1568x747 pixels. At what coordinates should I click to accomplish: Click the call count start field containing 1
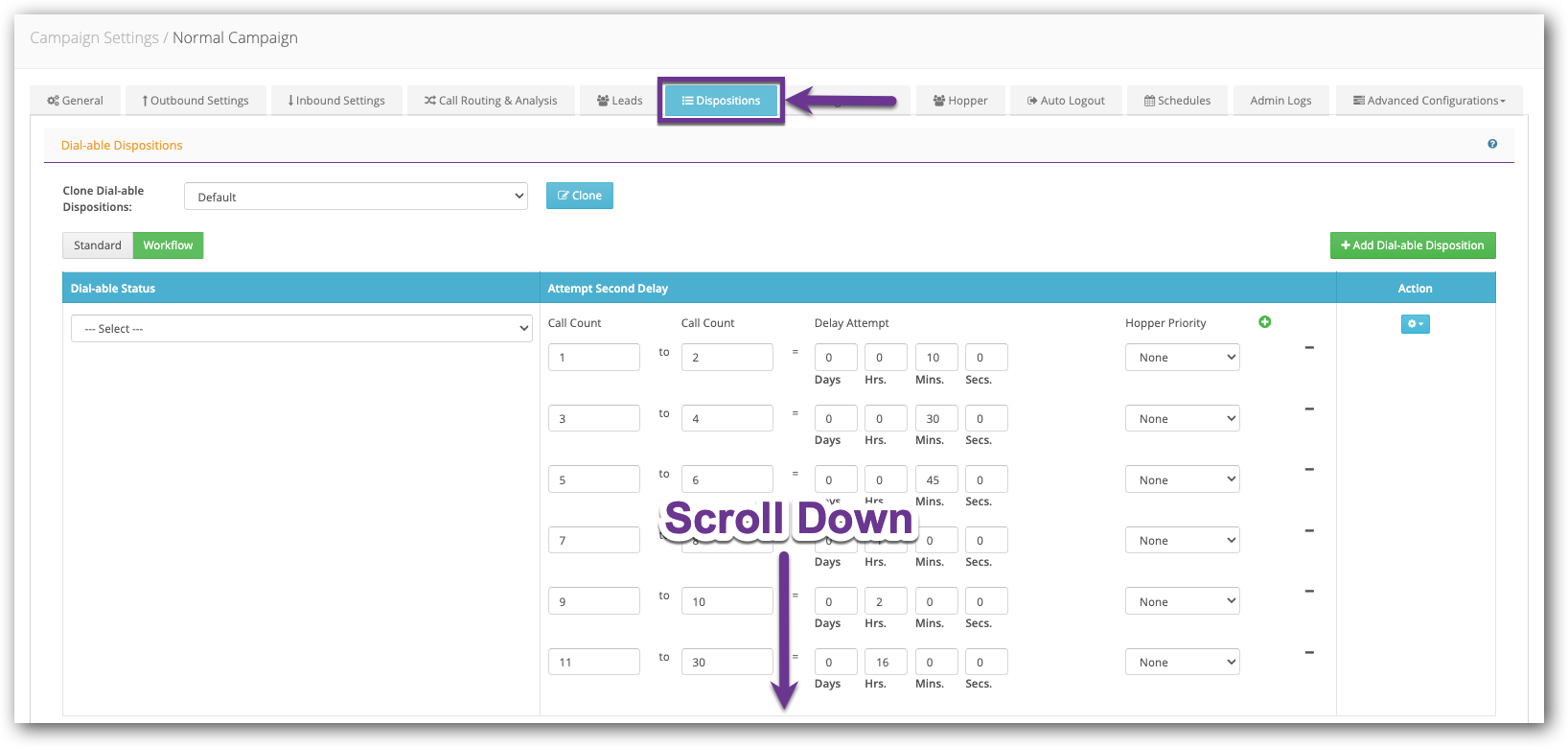594,358
